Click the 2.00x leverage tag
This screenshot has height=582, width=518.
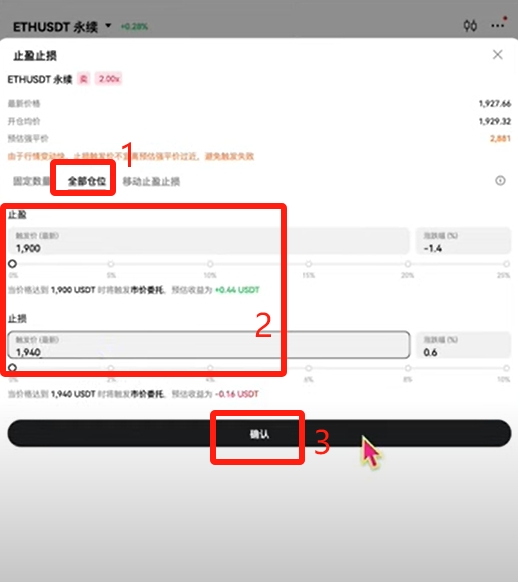coord(108,79)
